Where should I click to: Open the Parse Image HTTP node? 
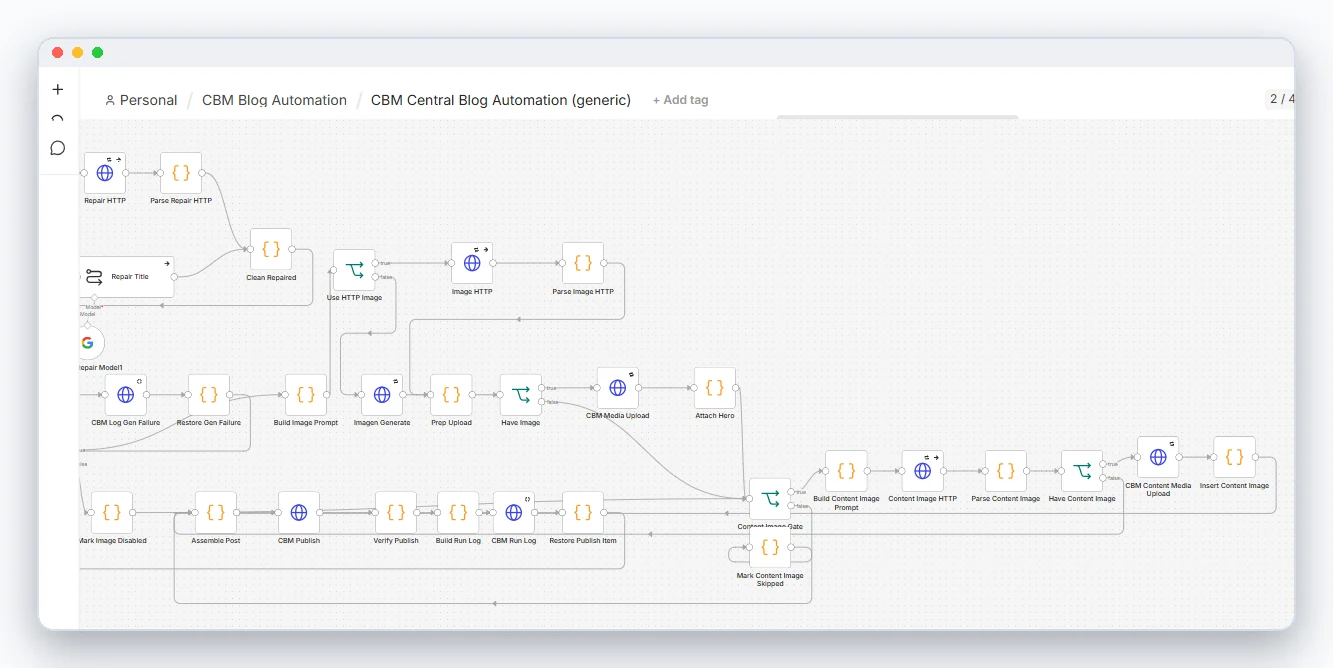click(x=583, y=263)
